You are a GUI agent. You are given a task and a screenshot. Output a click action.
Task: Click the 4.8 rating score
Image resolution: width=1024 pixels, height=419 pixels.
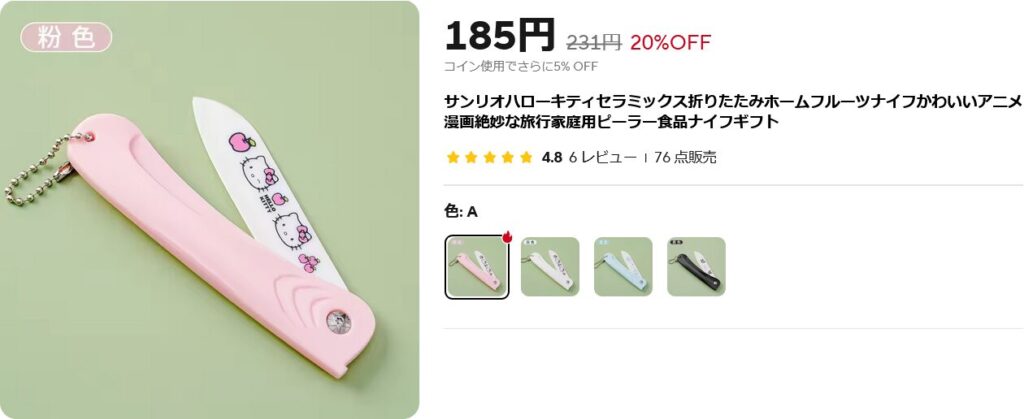click(x=551, y=157)
